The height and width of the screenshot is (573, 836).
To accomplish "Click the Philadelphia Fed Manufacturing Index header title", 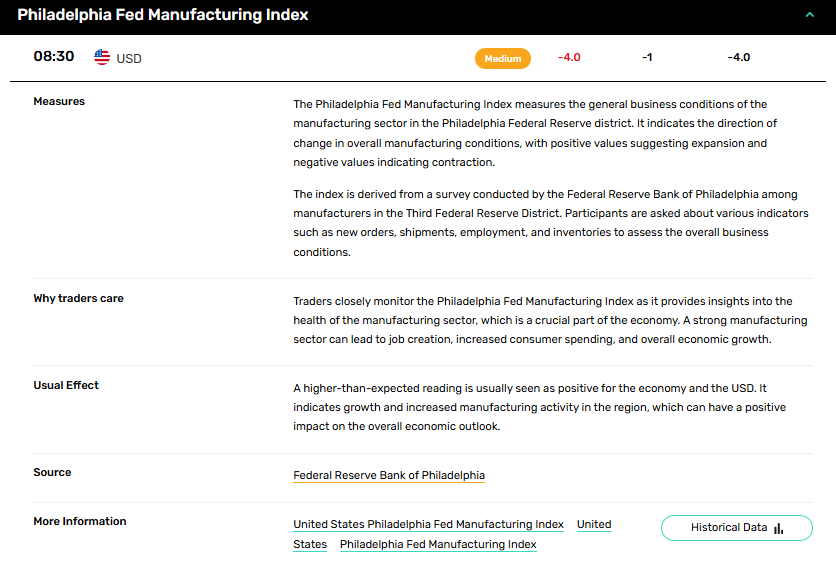I will point(163,15).
